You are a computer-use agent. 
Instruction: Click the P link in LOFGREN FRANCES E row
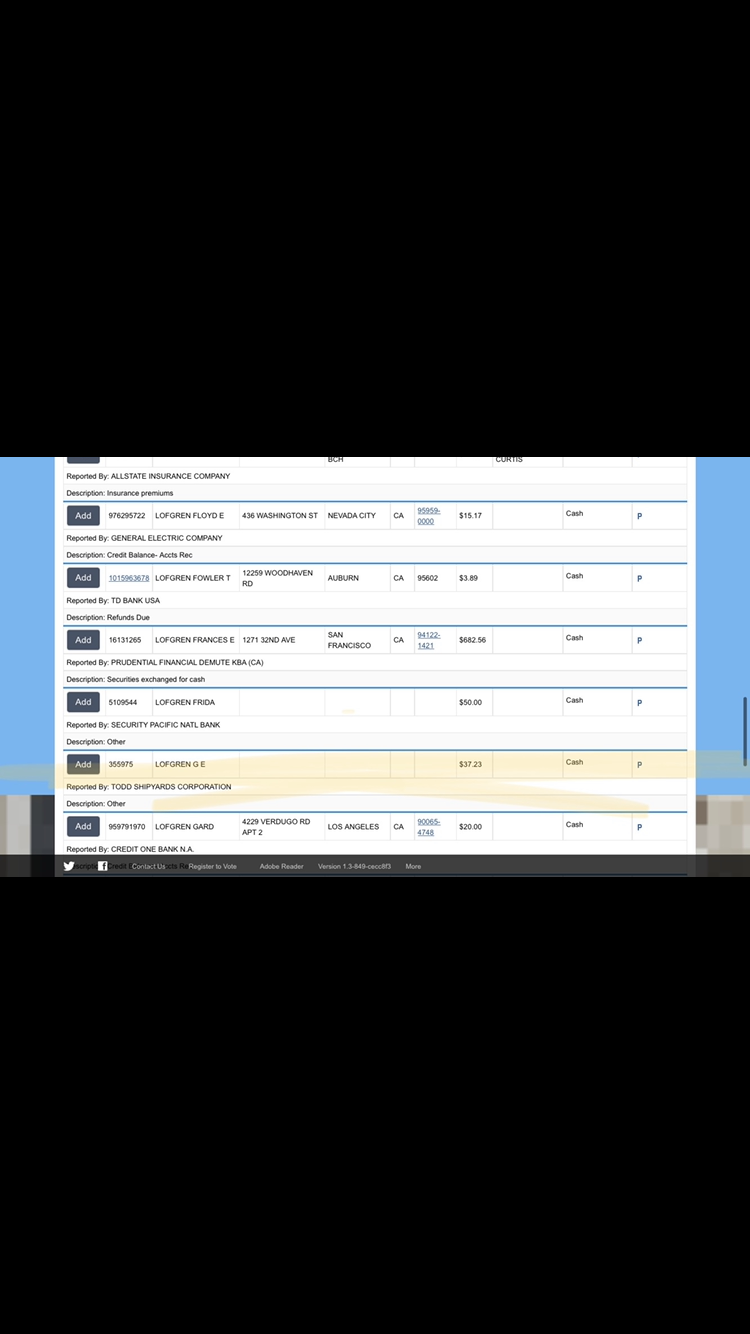639,641
